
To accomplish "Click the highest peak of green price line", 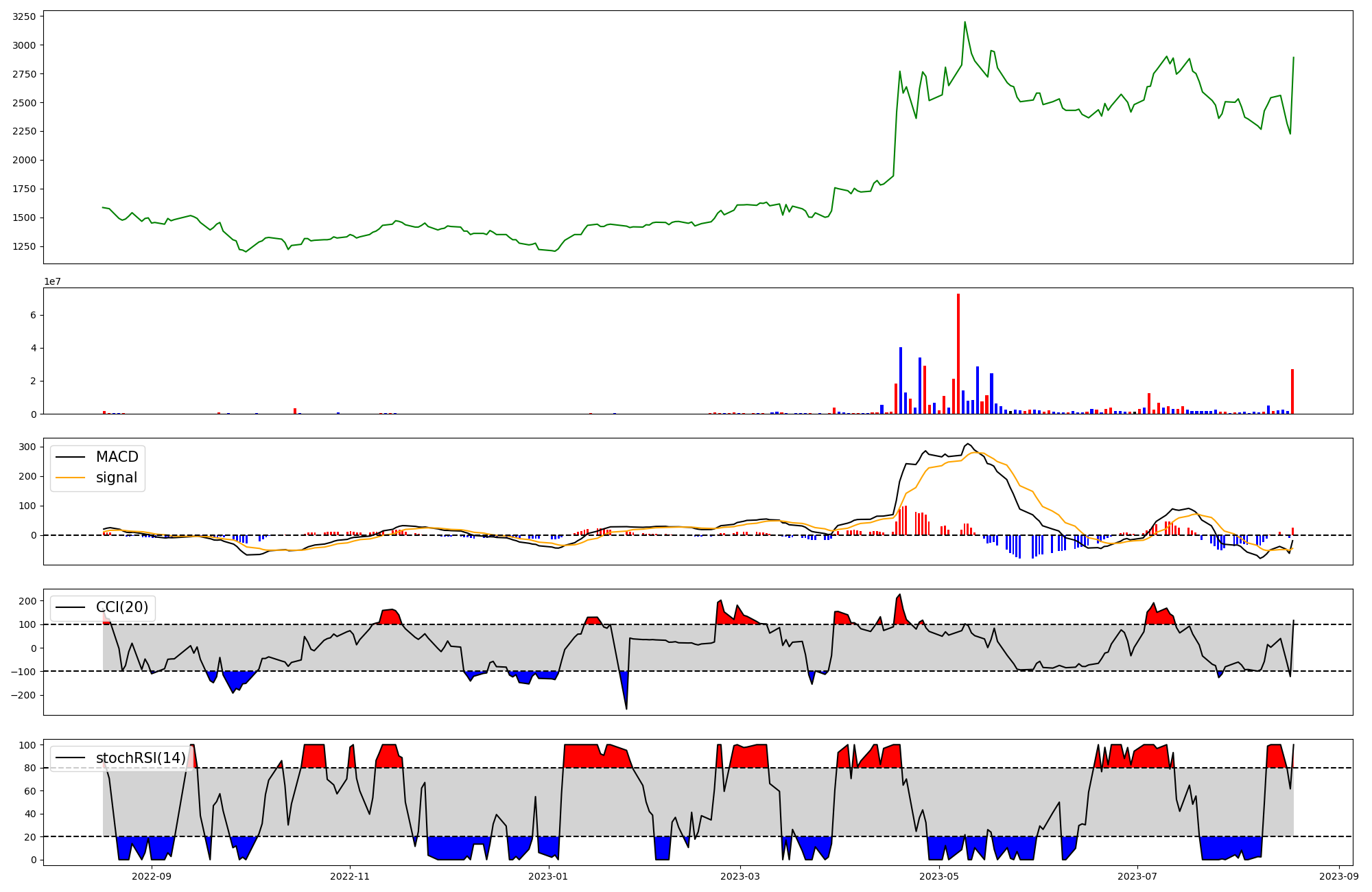I will [x=965, y=23].
